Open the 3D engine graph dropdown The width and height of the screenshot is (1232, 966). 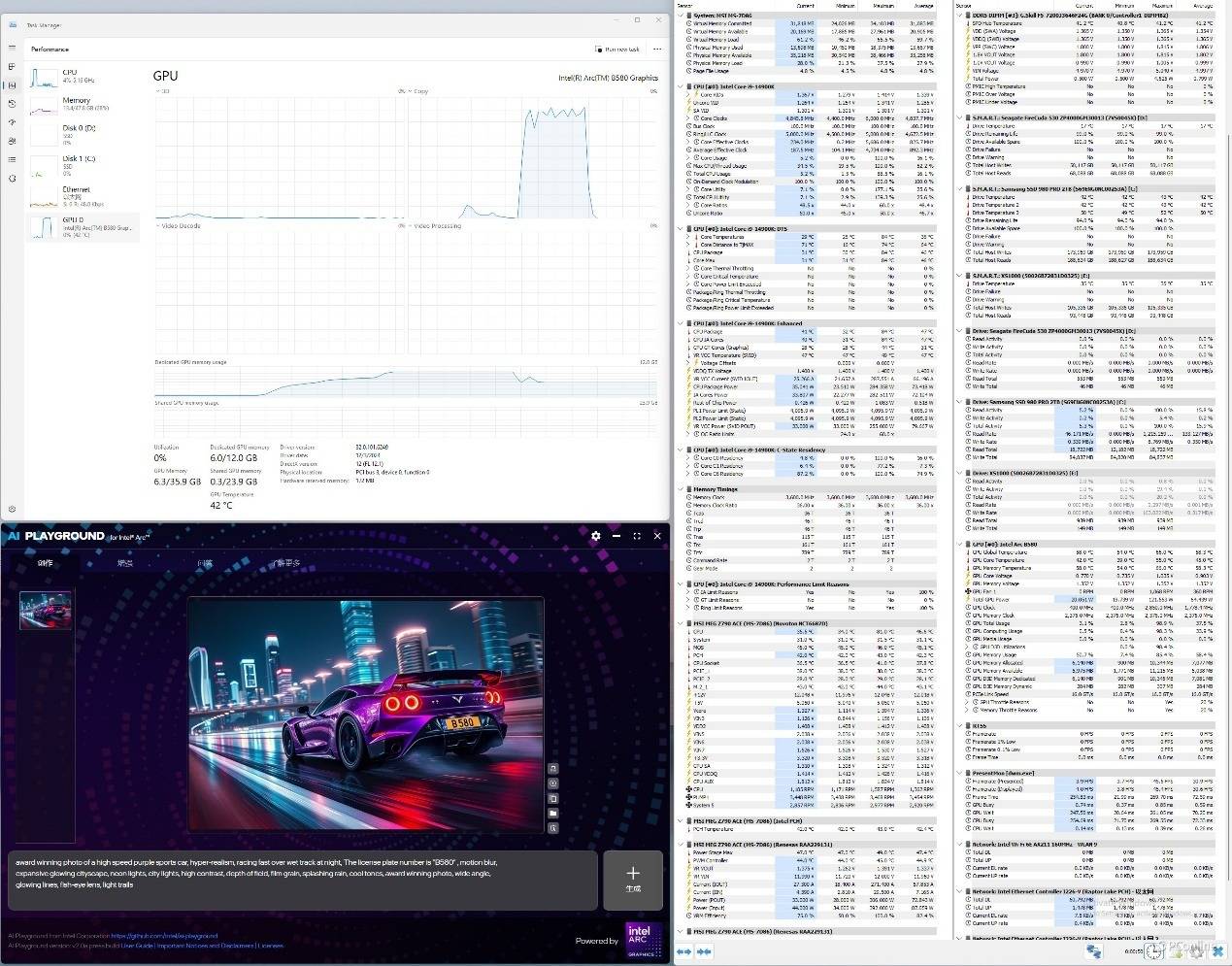(x=157, y=91)
